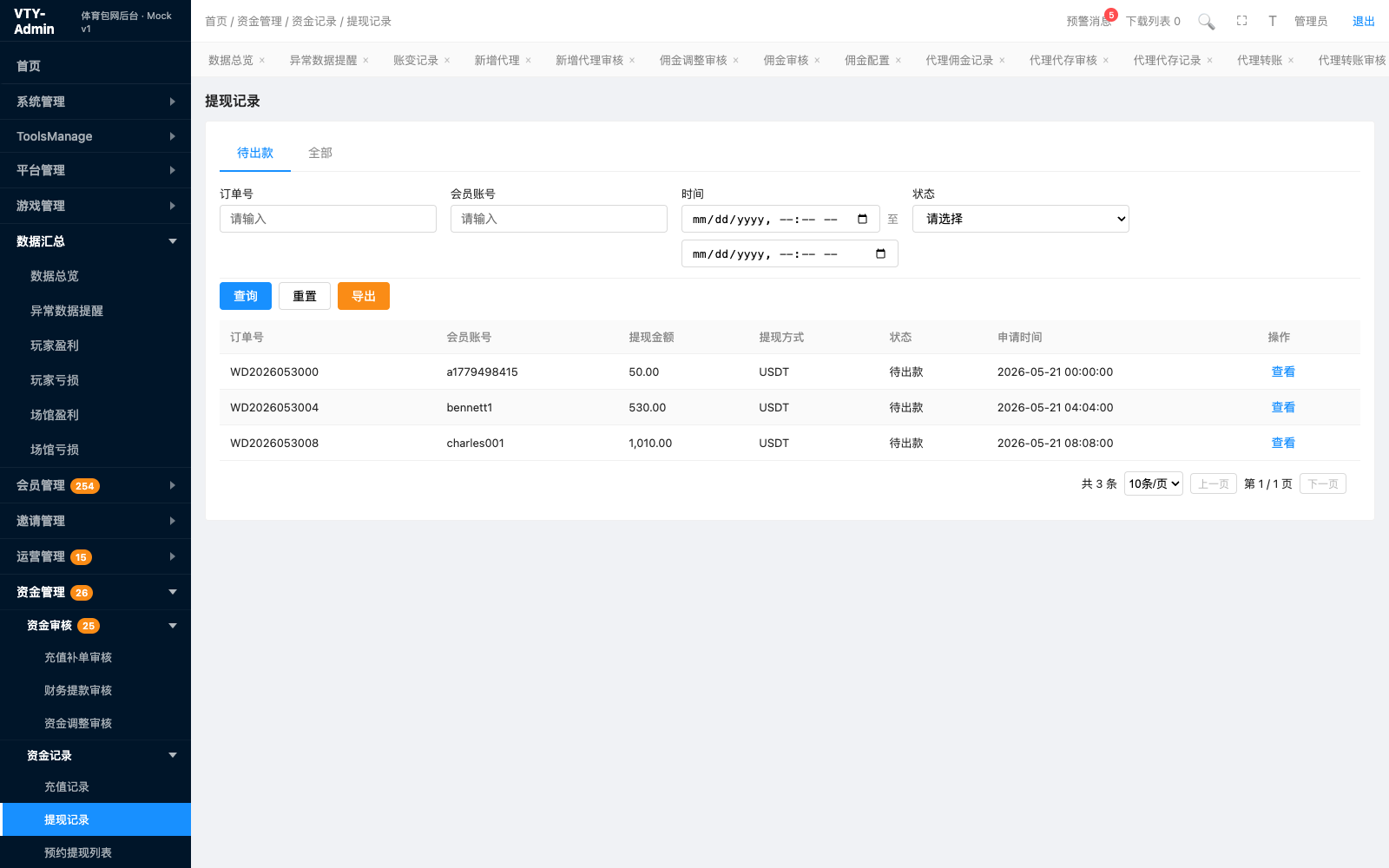Click the font size T icon
The width and height of the screenshot is (1389, 868).
coord(1273,21)
